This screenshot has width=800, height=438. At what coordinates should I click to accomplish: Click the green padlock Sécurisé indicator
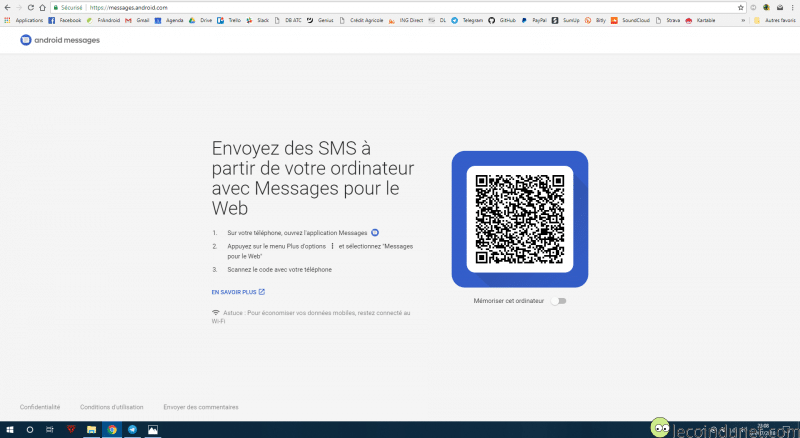[68, 8]
